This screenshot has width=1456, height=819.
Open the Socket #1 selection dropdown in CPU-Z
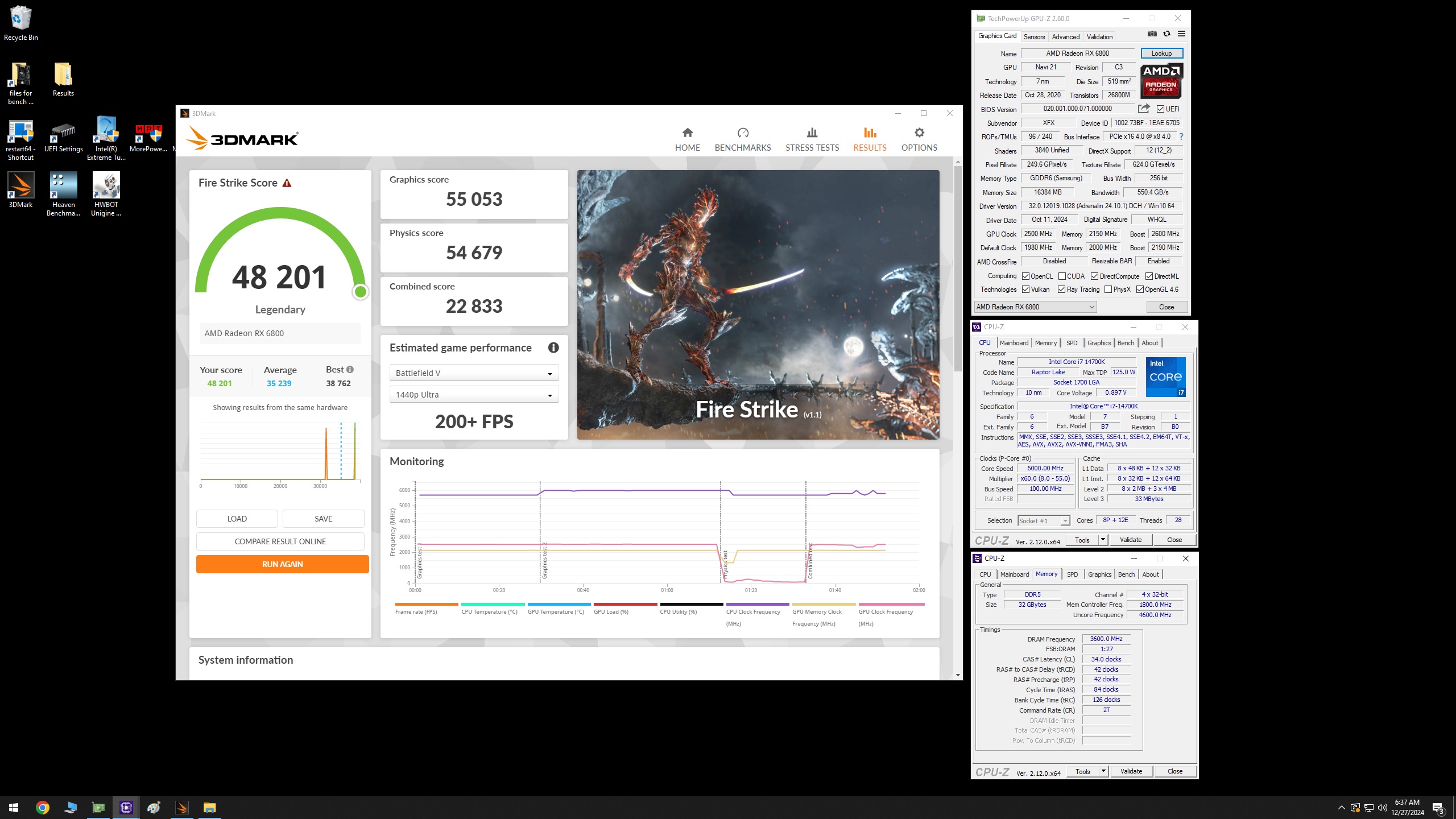pos(1044,521)
